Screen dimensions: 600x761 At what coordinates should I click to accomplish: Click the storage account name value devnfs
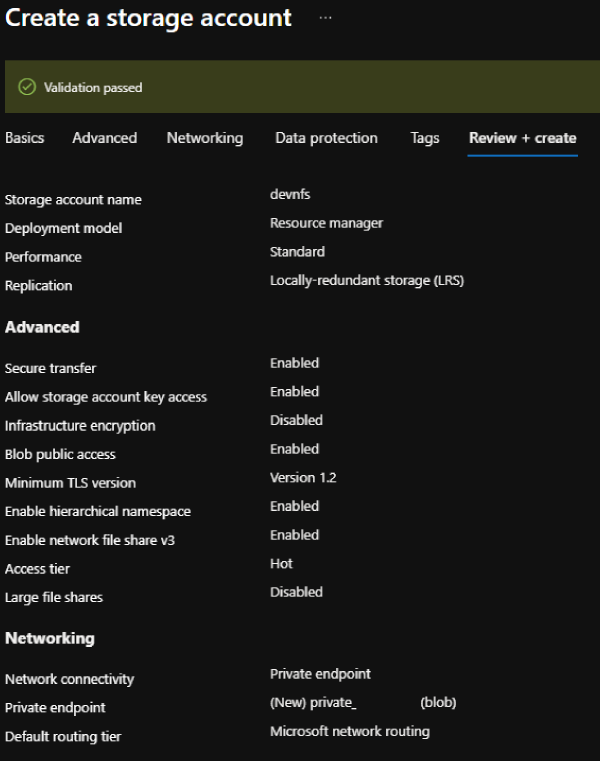click(x=289, y=195)
